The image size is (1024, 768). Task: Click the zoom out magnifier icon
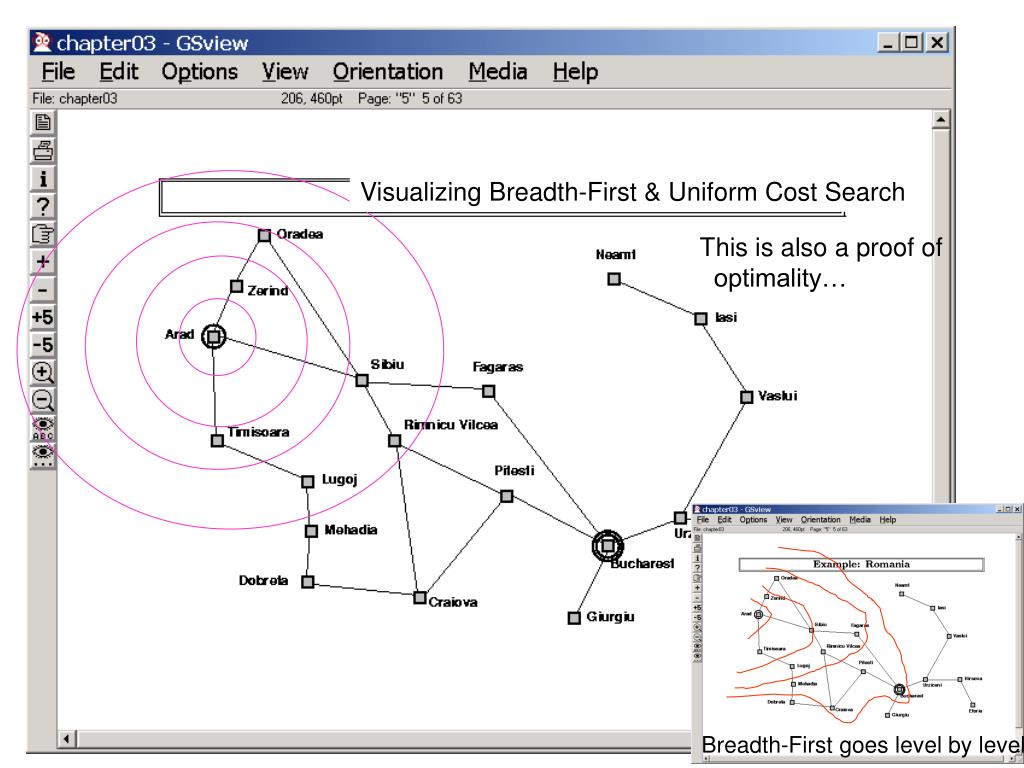[x=43, y=400]
